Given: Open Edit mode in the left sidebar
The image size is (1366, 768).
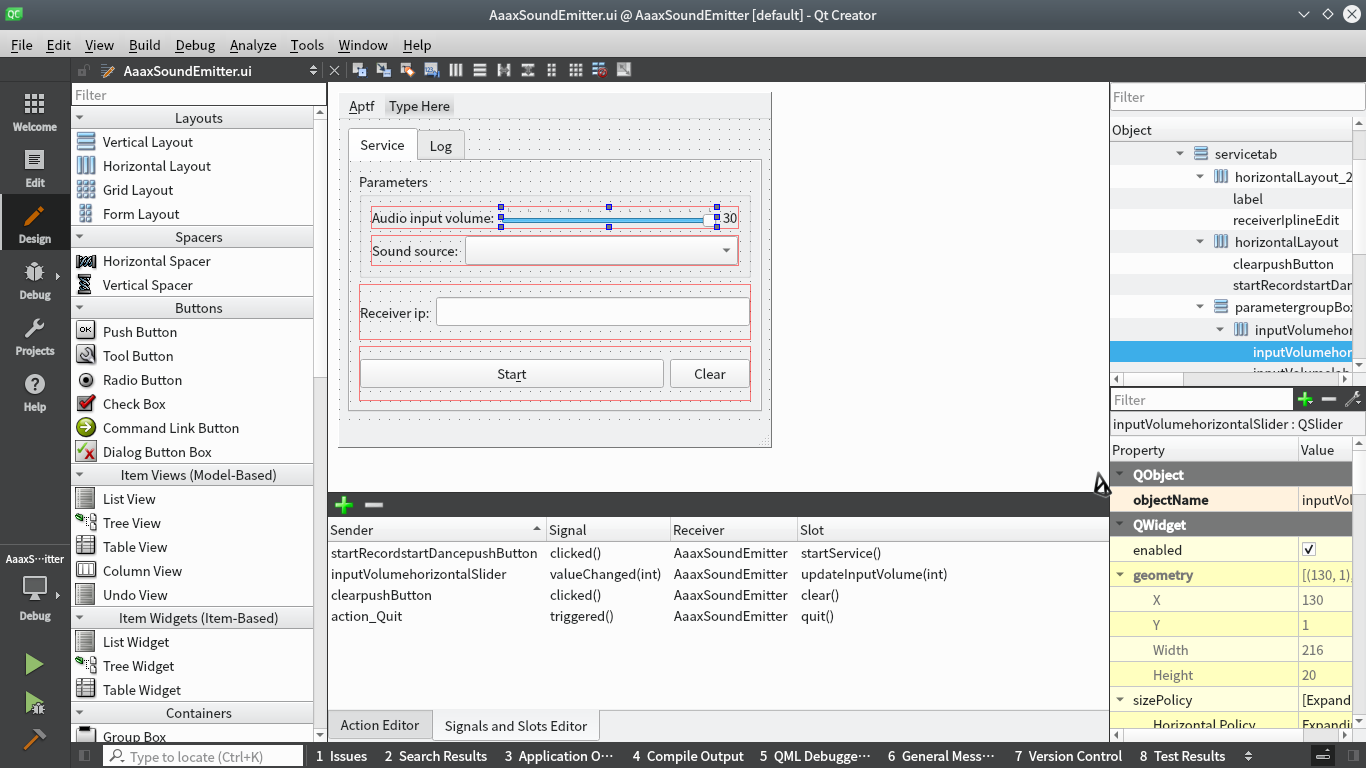Looking at the screenshot, I should pos(35,169).
